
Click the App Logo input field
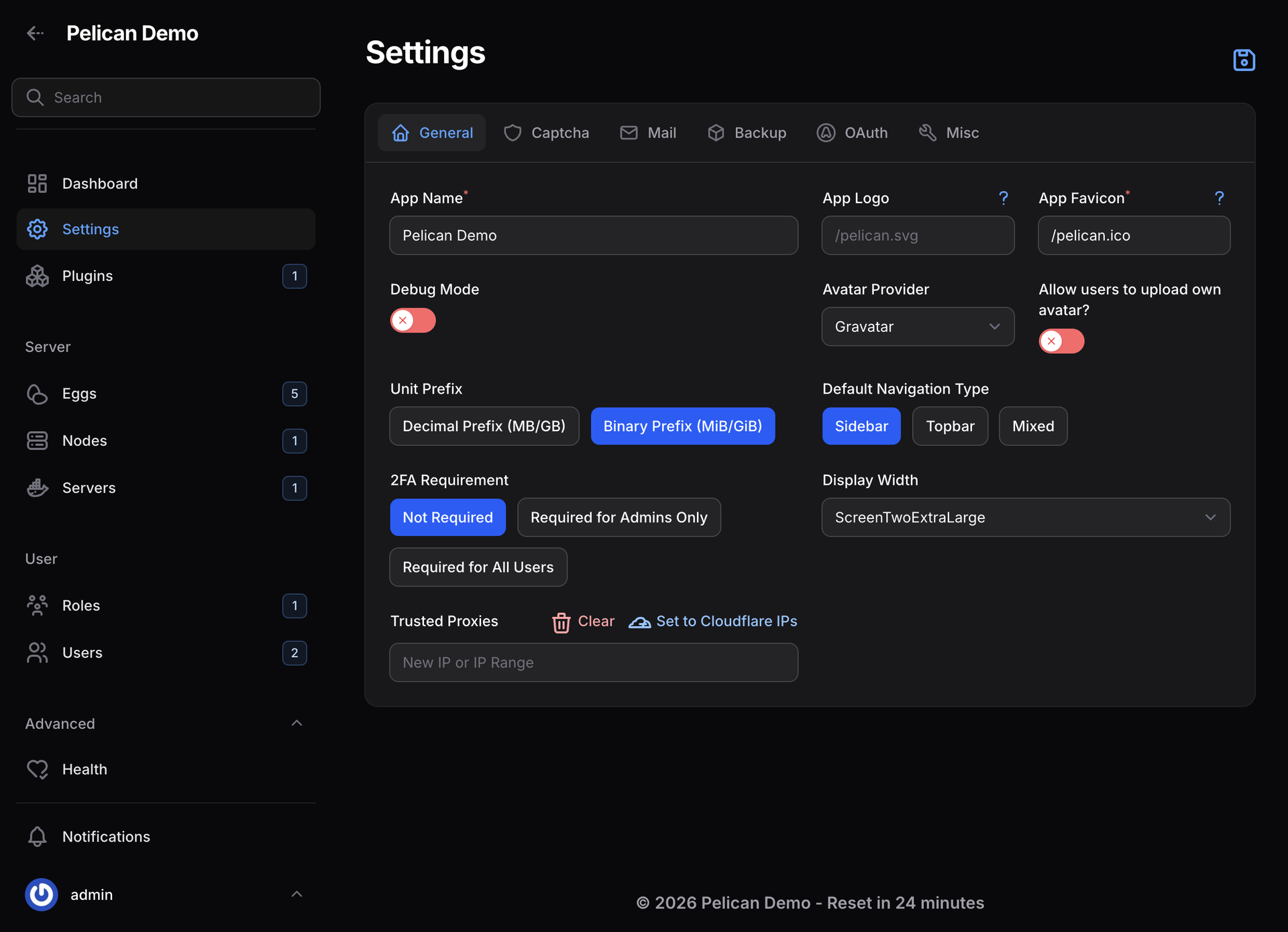[x=918, y=235]
